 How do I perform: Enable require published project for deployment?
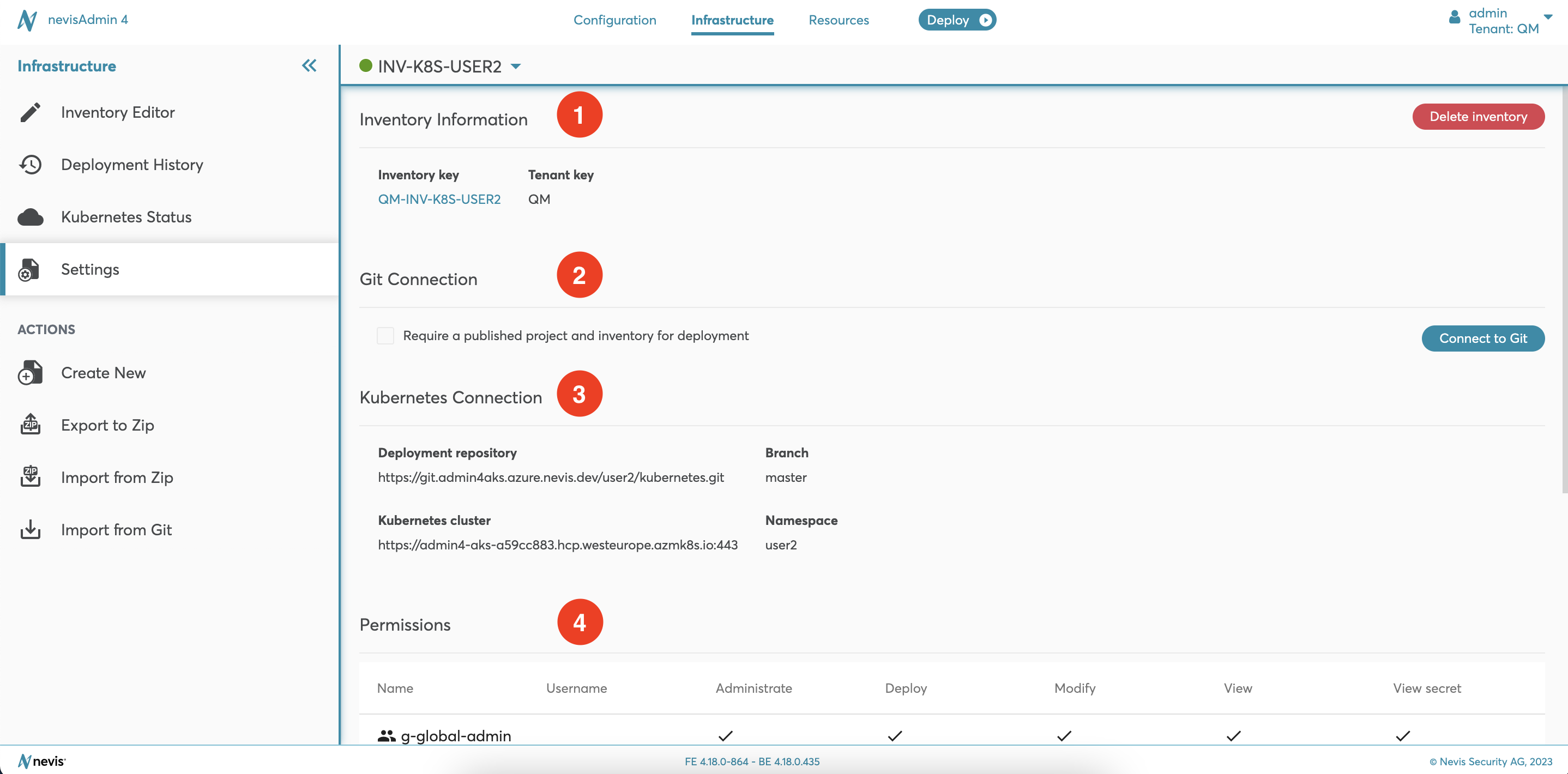point(385,335)
